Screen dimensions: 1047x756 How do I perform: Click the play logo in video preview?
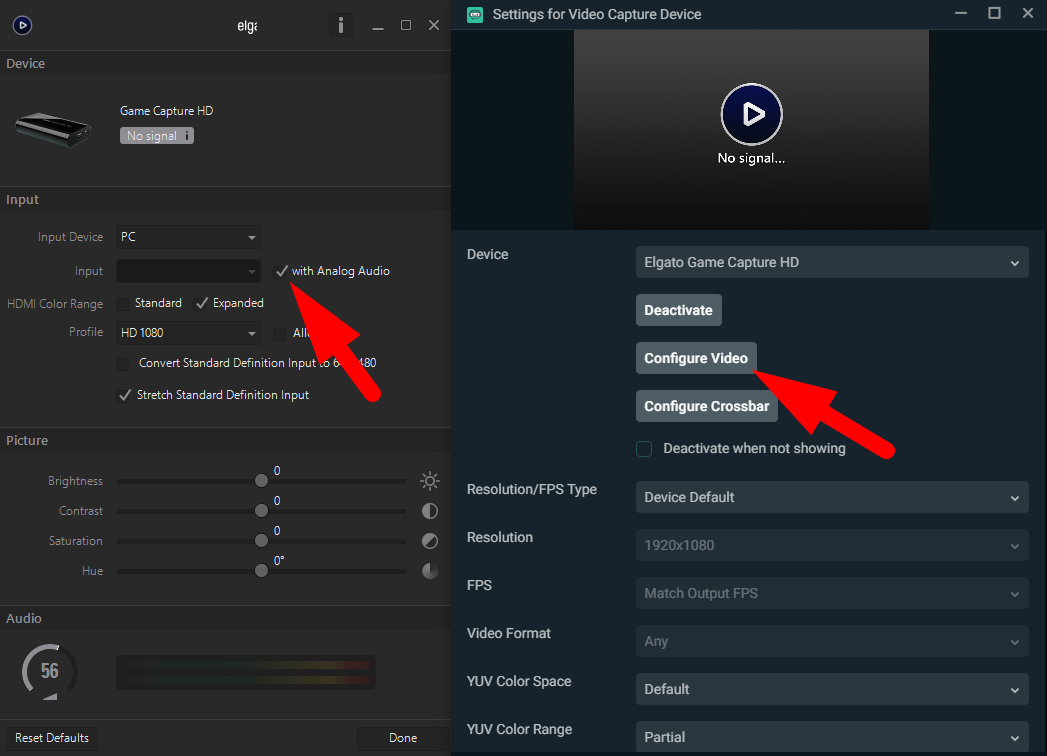point(752,114)
